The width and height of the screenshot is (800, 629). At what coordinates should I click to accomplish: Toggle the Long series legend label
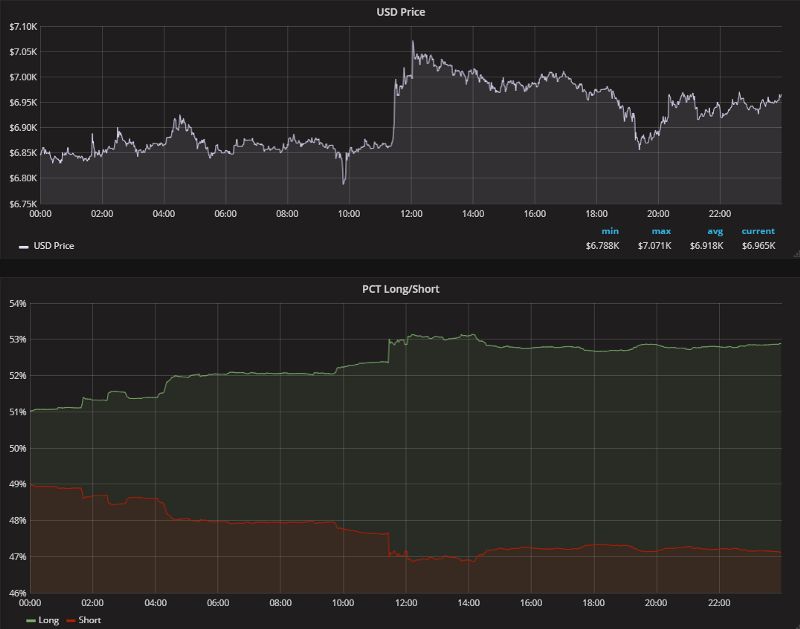[x=48, y=620]
